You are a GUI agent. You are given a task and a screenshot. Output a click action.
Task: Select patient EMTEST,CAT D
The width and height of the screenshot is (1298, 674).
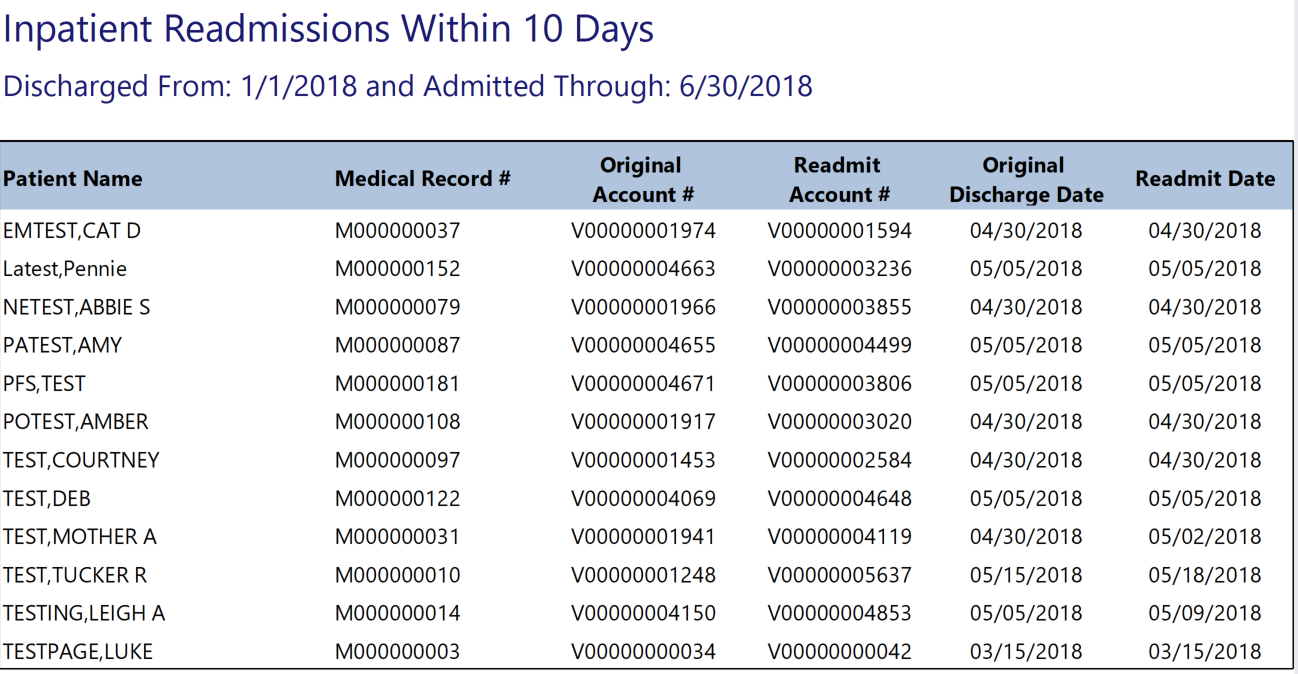(x=72, y=231)
